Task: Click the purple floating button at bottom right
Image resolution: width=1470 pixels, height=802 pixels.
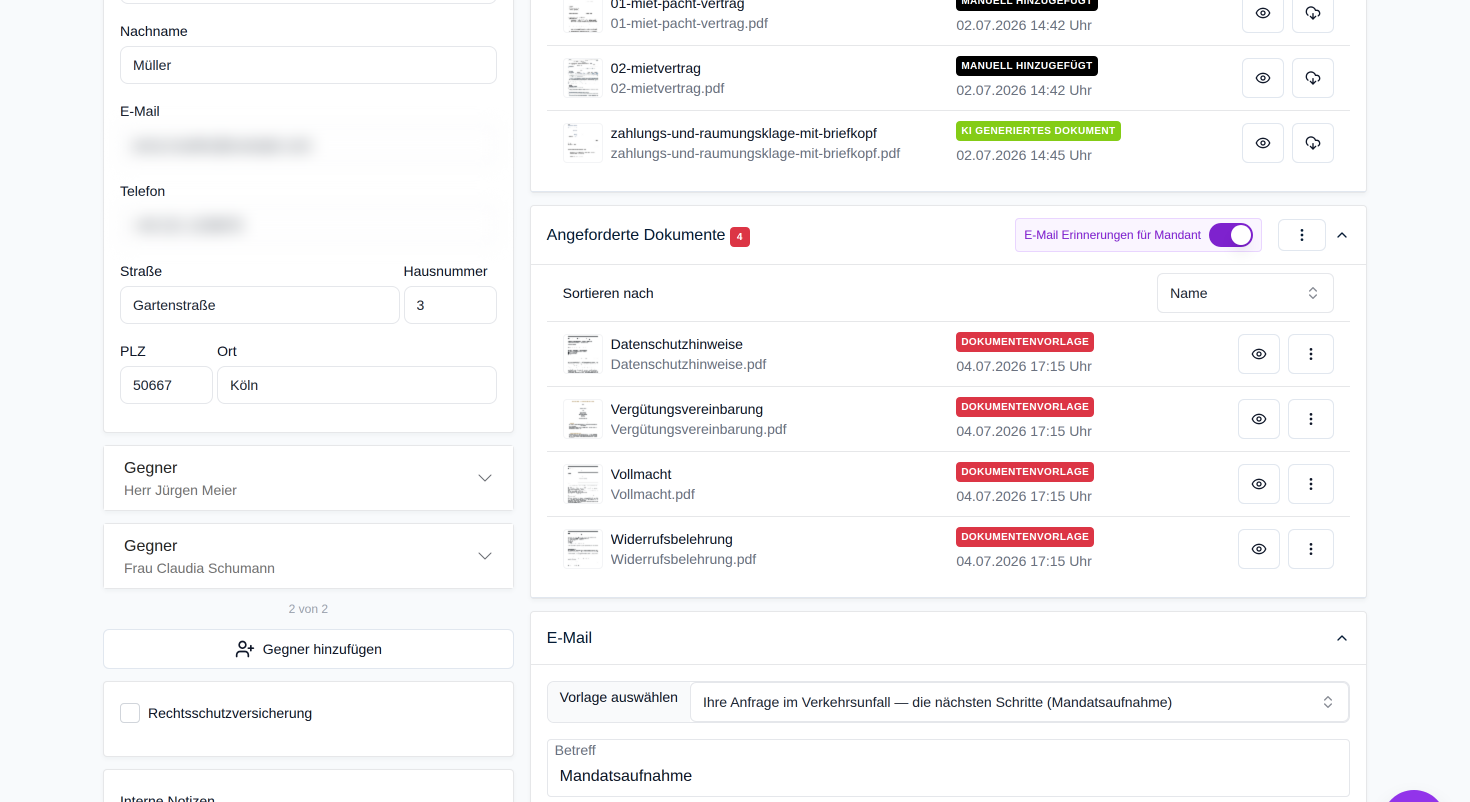Action: (1414, 796)
